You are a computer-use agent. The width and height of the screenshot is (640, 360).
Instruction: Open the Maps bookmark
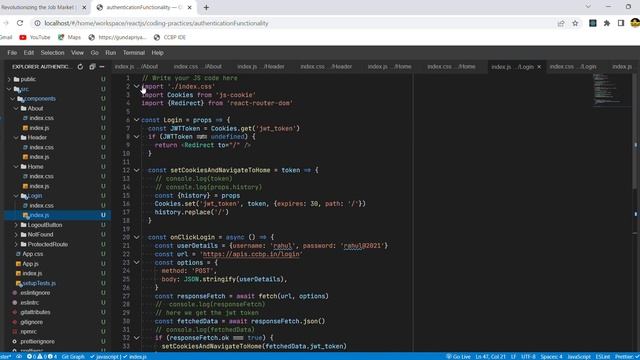69,37
